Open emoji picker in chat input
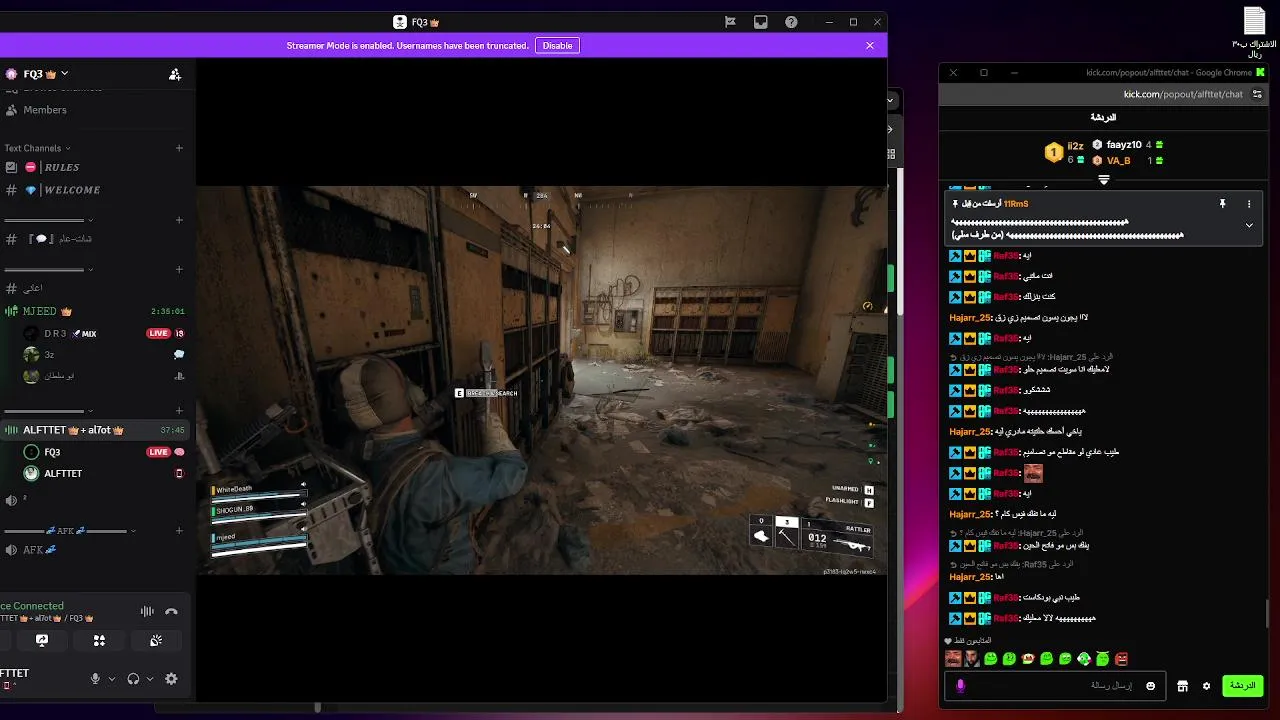The image size is (1280, 720). [x=1151, y=686]
